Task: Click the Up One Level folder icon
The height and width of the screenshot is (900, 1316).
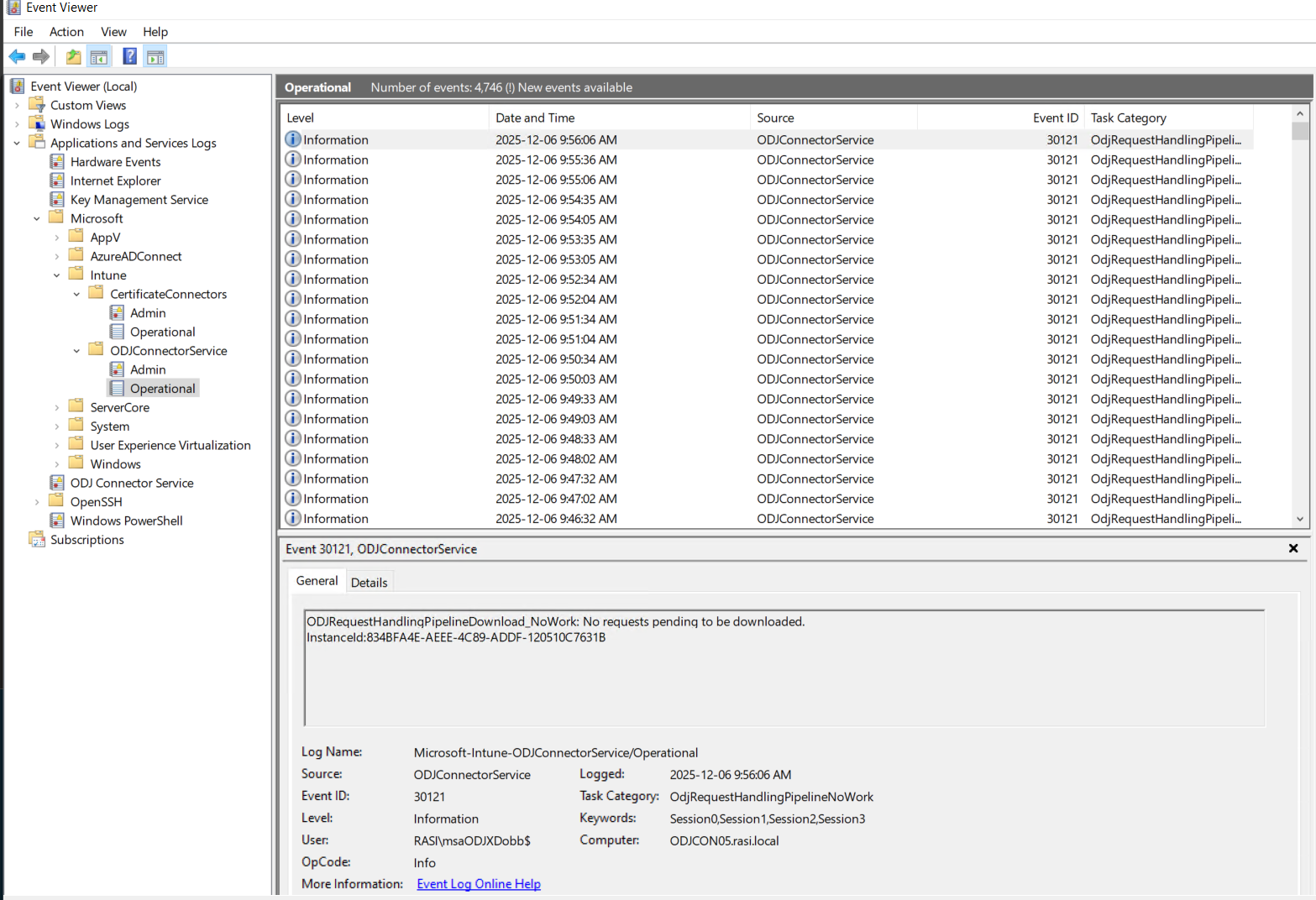Action: click(74, 56)
